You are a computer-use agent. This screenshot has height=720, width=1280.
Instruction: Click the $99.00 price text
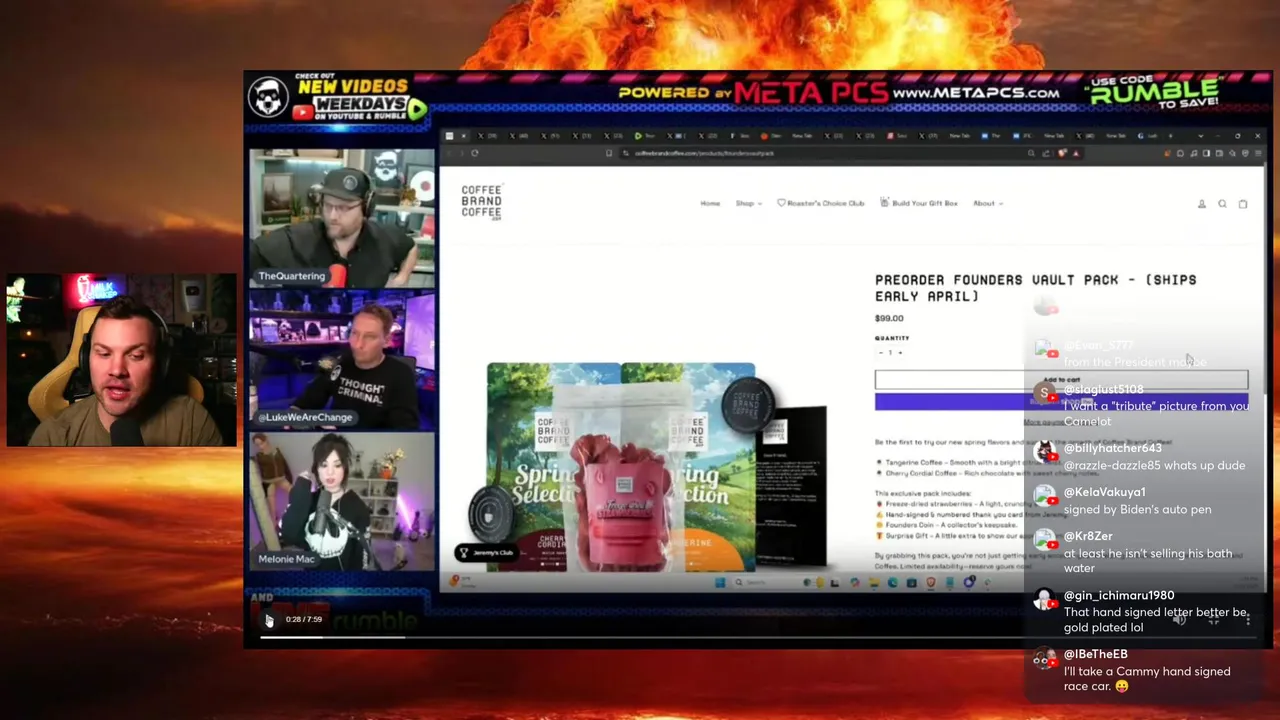click(889, 318)
